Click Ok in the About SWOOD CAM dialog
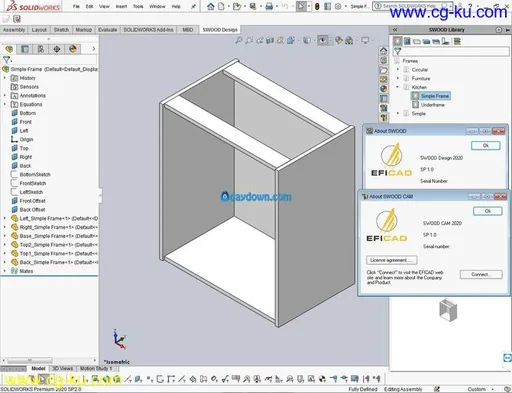The image size is (512, 393). click(488, 211)
